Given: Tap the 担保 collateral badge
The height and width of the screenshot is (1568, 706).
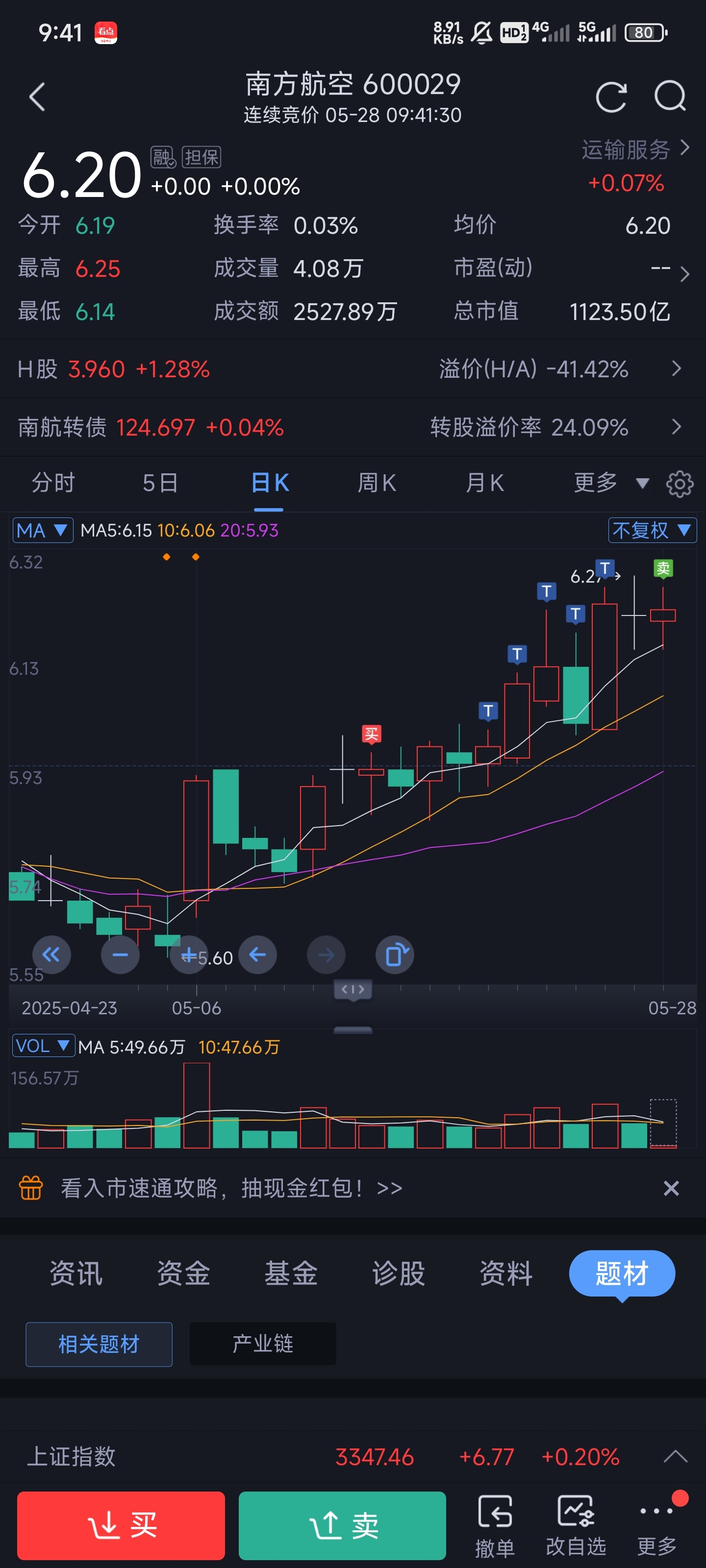Looking at the screenshot, I should coord(201,157).
